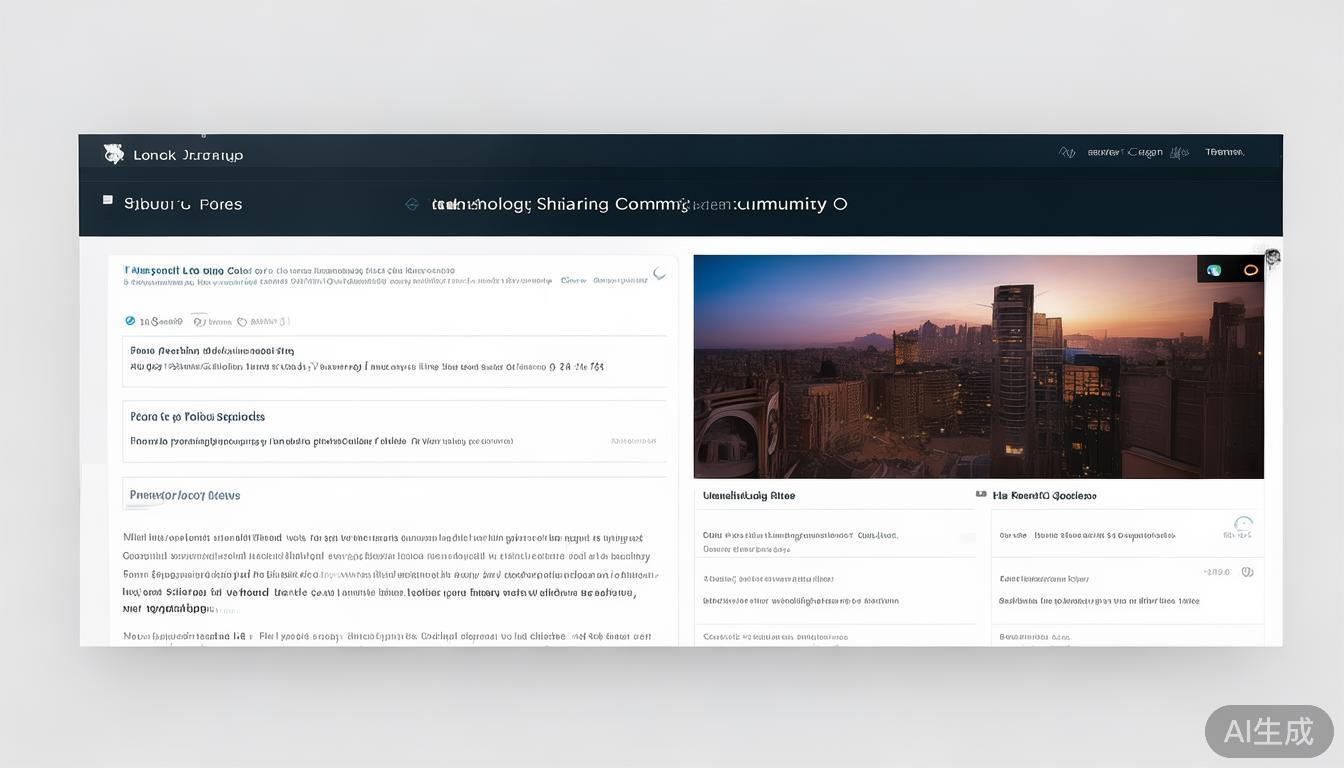Expand the small icon before Ha Roentt heading
Image resolution: width=1344 pixels, height=768 pixels.
(x=981, y=495)
